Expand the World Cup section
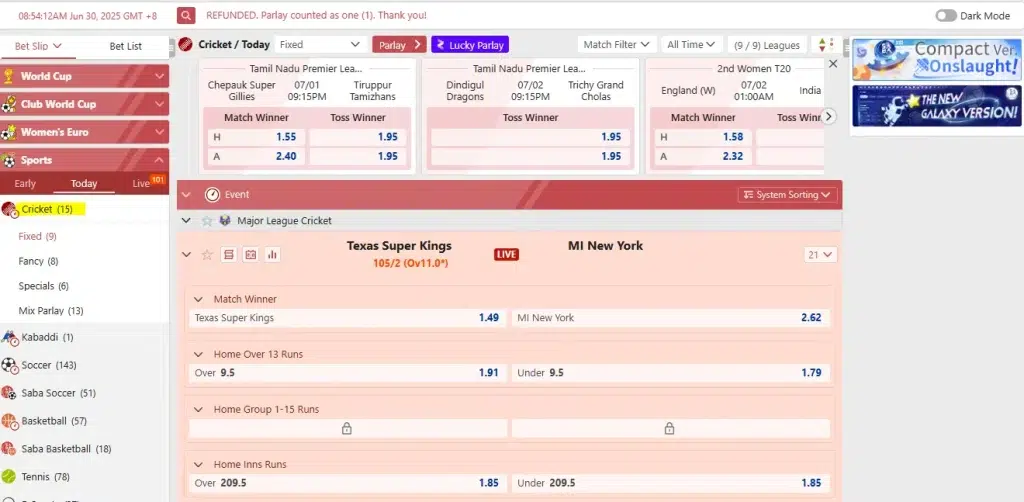 pos(85,76)
